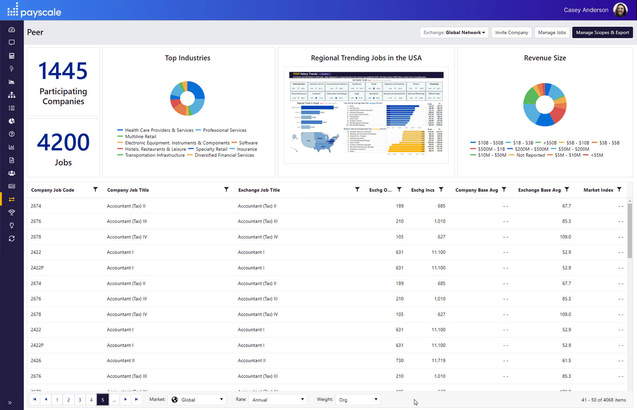Expand the sidebar with double-chevron icon
This screenshot has height=410, width=637.
pos(10,403)
